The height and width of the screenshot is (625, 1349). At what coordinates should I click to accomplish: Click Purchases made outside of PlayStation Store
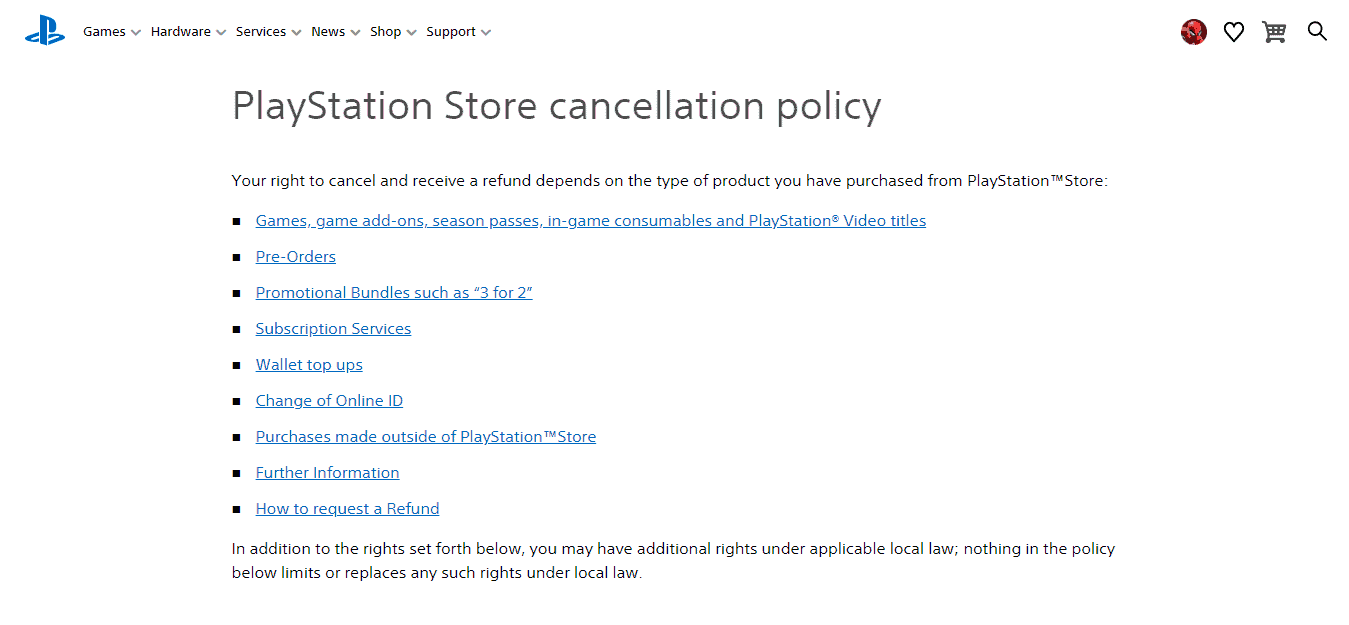coord(425,436)
